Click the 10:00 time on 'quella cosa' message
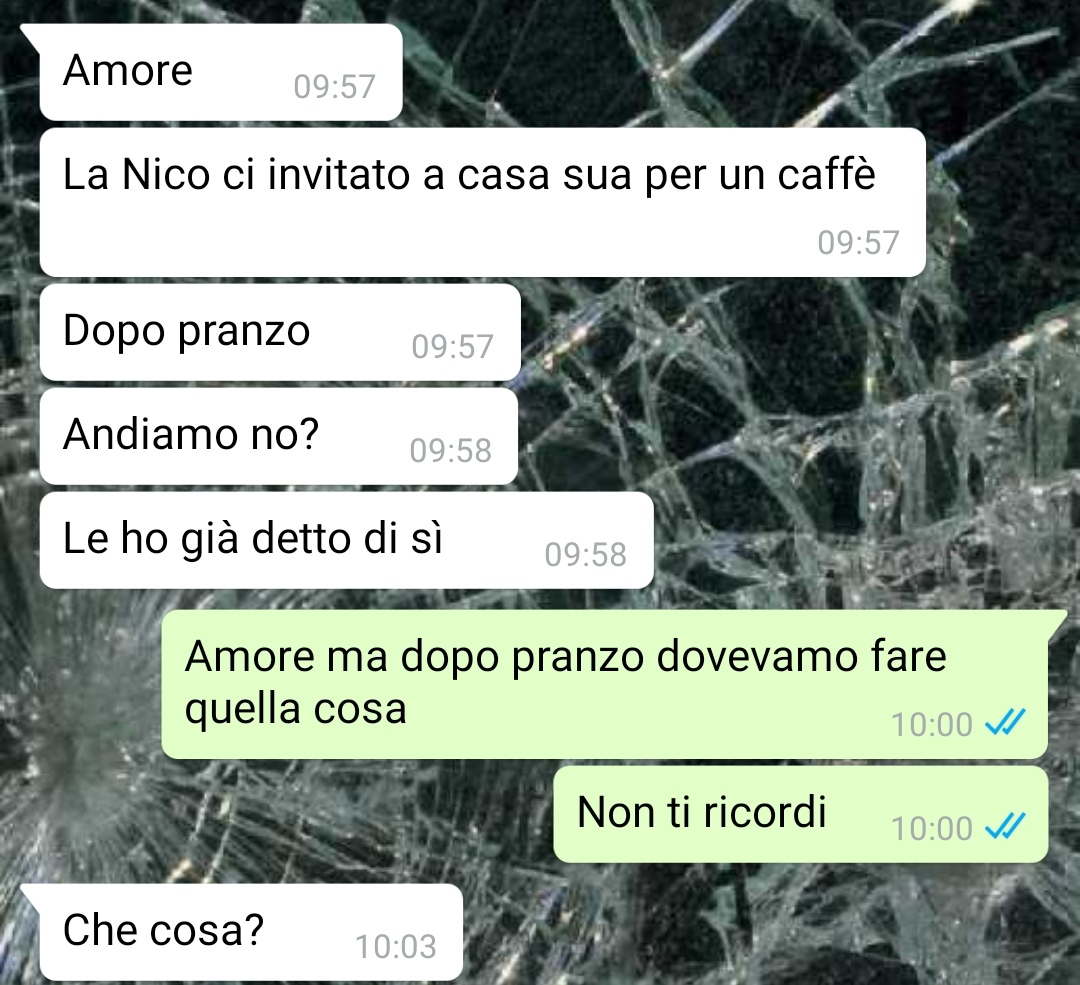This screenshot has width=1080, height=985. click(932, 725)
